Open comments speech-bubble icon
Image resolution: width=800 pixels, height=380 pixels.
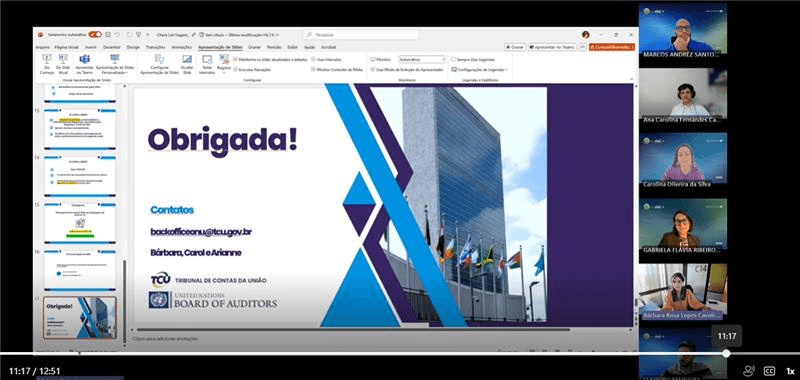582,47
